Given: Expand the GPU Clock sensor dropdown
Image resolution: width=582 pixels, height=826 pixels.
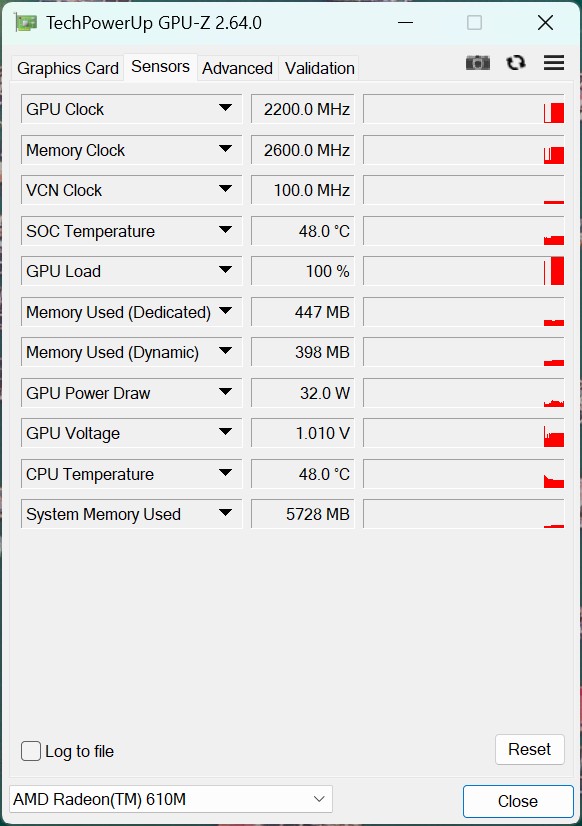Looking at the screenshot, I should (x=225, y=108).
